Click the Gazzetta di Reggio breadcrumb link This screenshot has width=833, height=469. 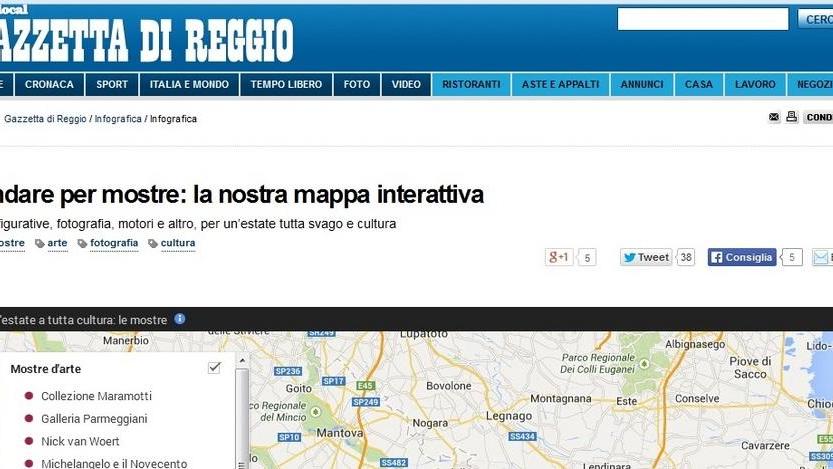coord(45,119)
